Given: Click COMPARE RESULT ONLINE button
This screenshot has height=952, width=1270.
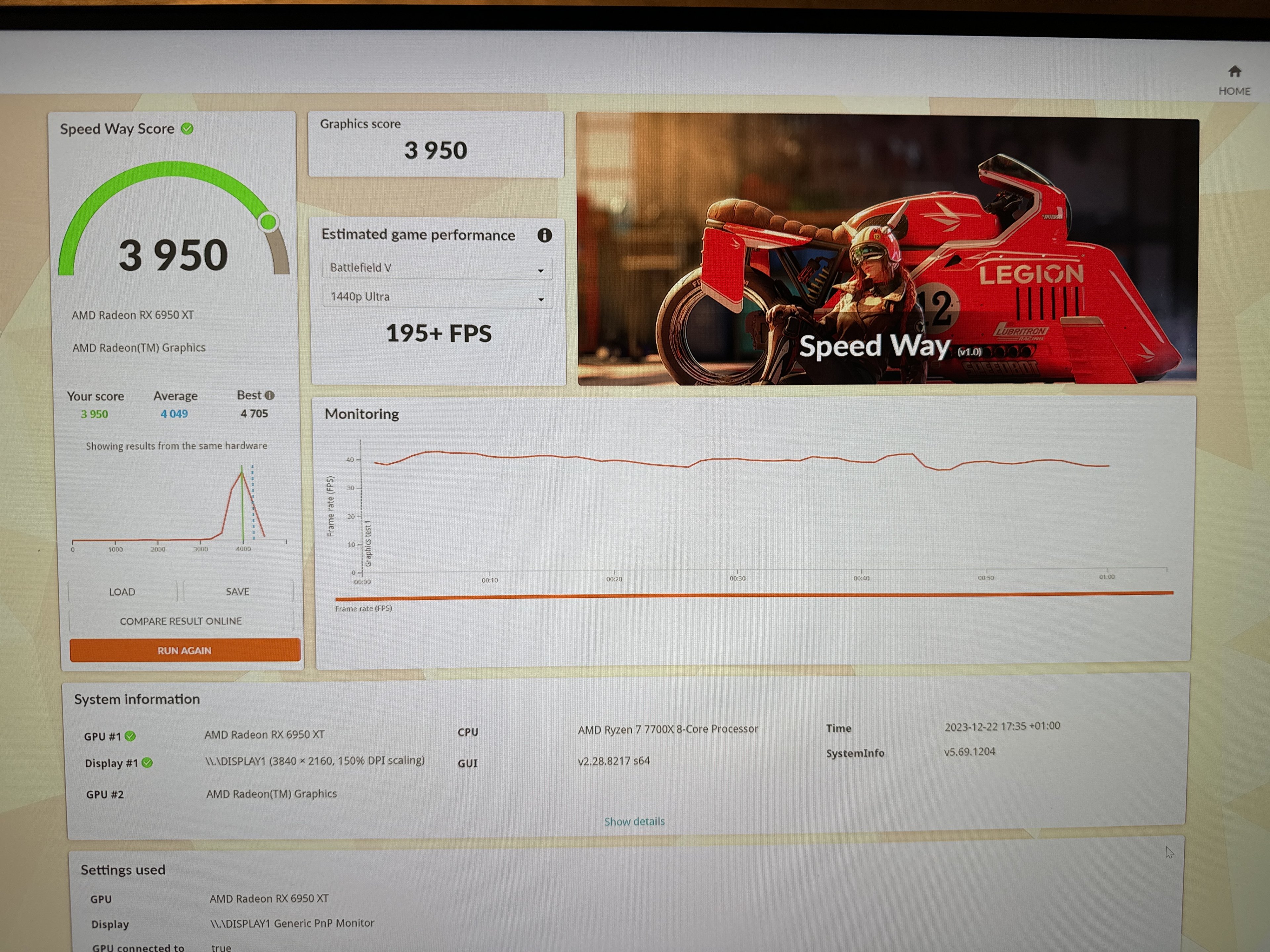Looking at the screenshot, I should (x=181, y=621).
